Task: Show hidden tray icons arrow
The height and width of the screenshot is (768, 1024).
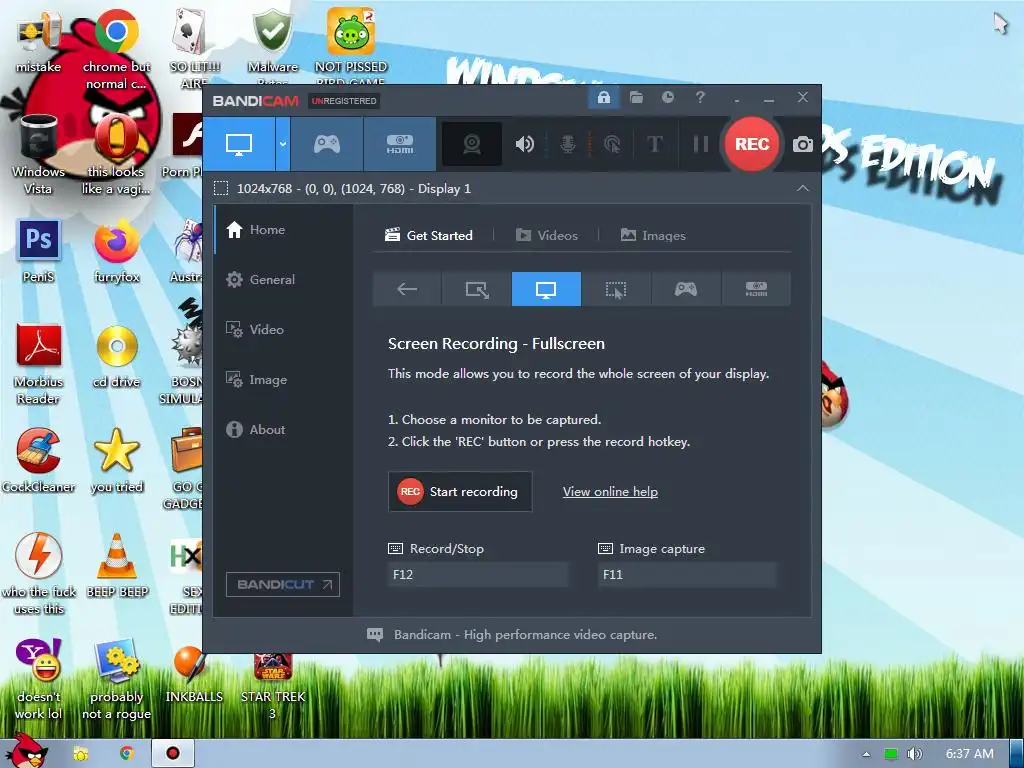Action: (866, 754)
